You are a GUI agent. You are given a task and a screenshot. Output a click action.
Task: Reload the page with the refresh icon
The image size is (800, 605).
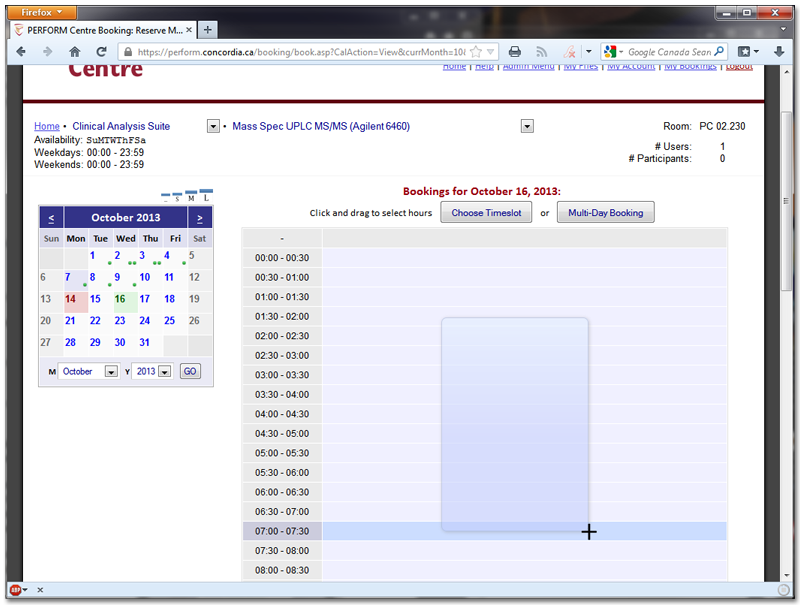click(102, 52)
